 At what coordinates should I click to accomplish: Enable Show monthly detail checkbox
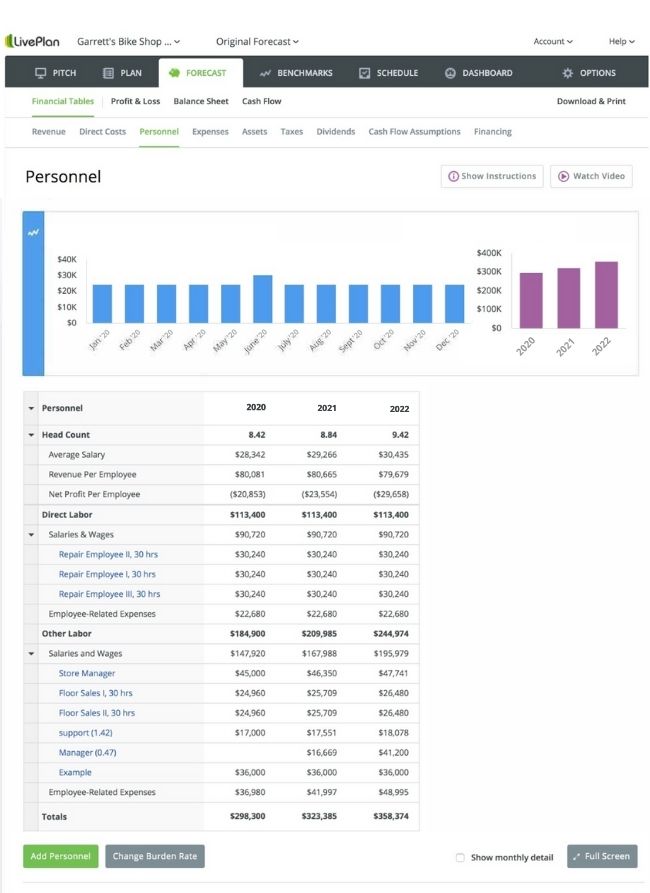click(x=460, y=857)
